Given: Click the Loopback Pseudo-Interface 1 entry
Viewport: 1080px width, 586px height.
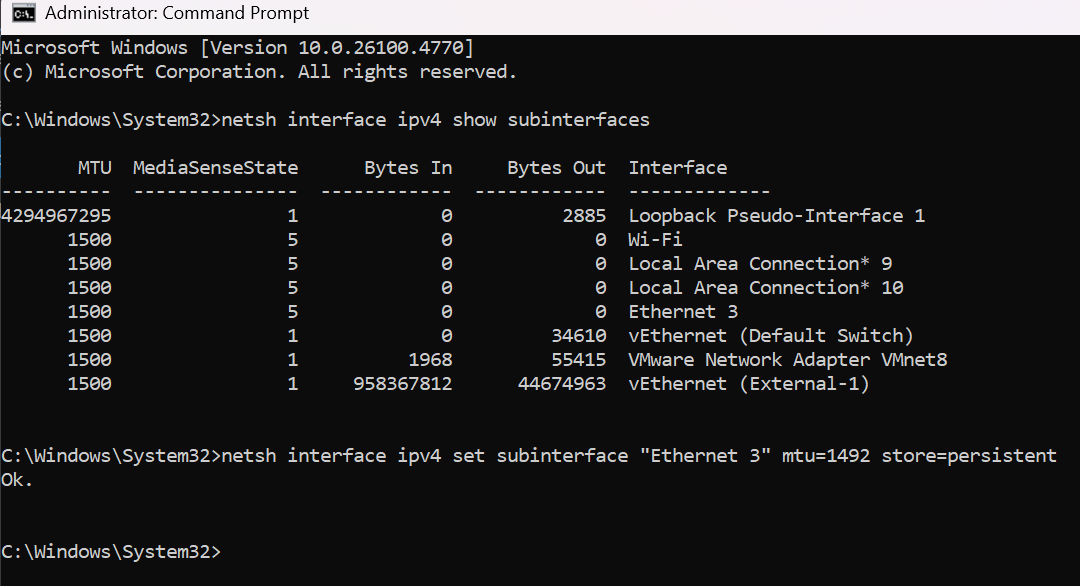Looking at the screenshot, I should click(776, 216).
